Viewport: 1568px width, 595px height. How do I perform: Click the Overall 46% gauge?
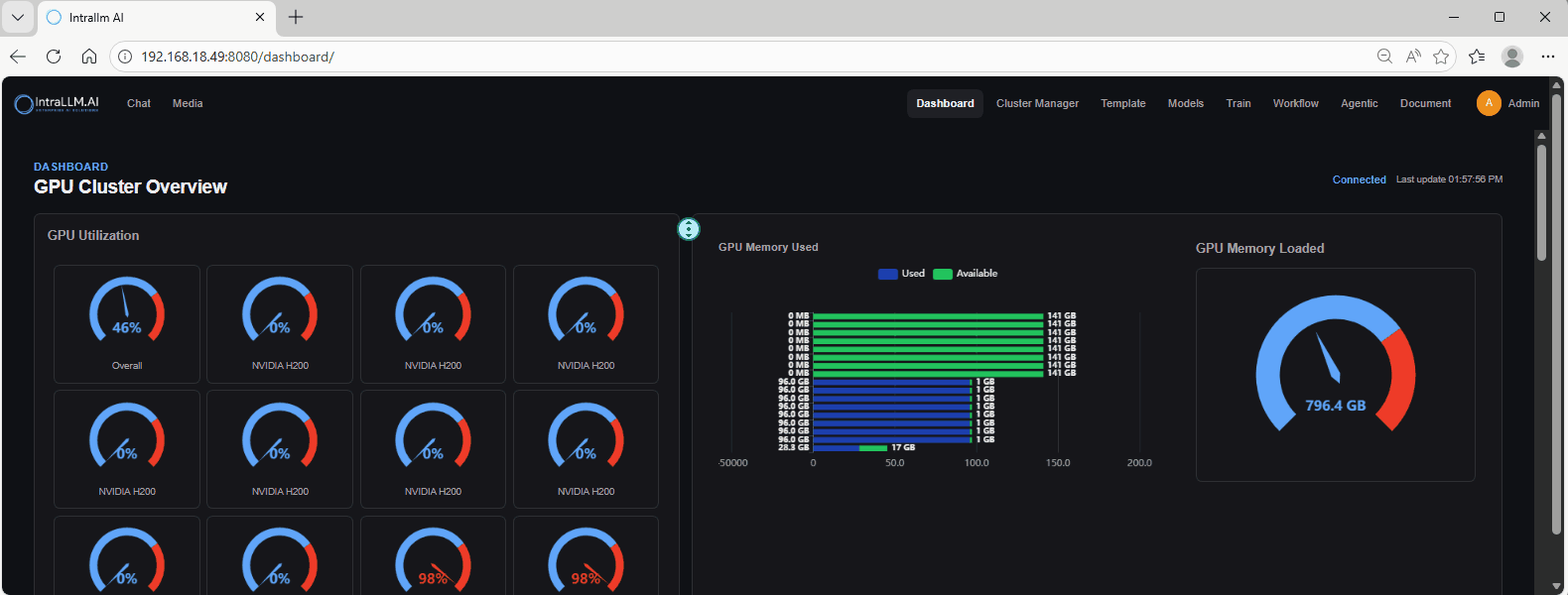[127, 323]
